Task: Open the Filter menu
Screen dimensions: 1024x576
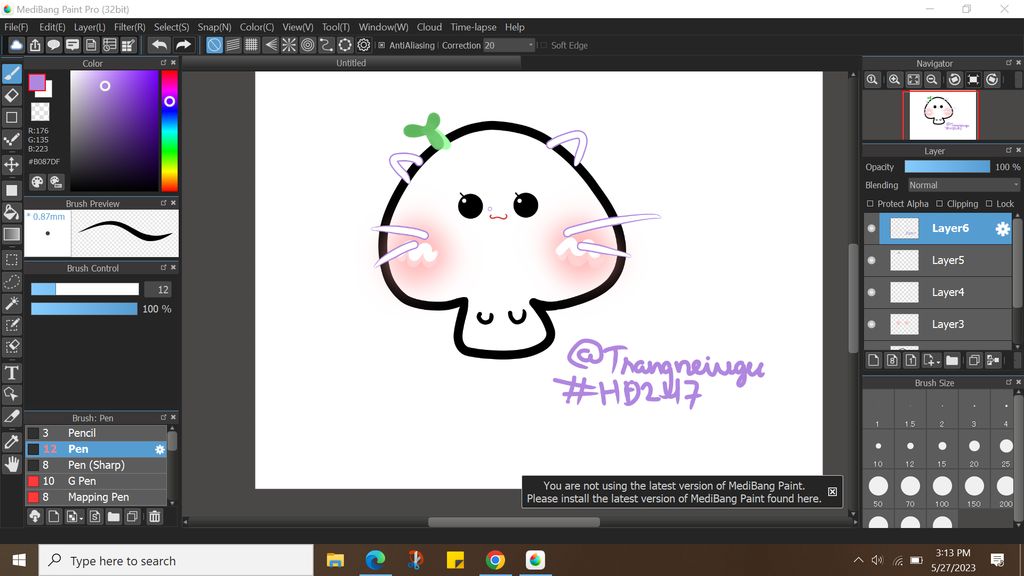Action: (x=129, y=27)
